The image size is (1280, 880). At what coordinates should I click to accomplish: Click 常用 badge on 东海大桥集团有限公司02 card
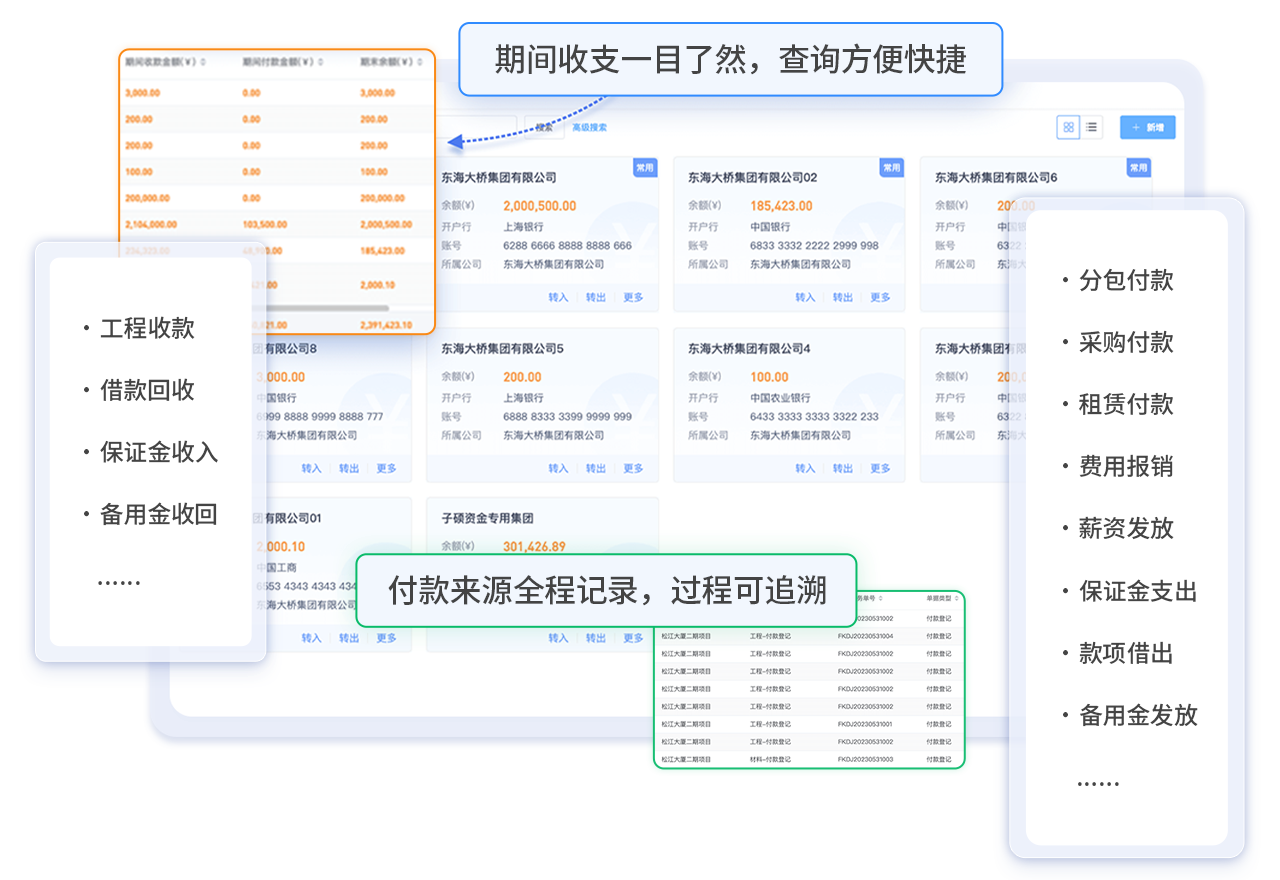[891, 168]
